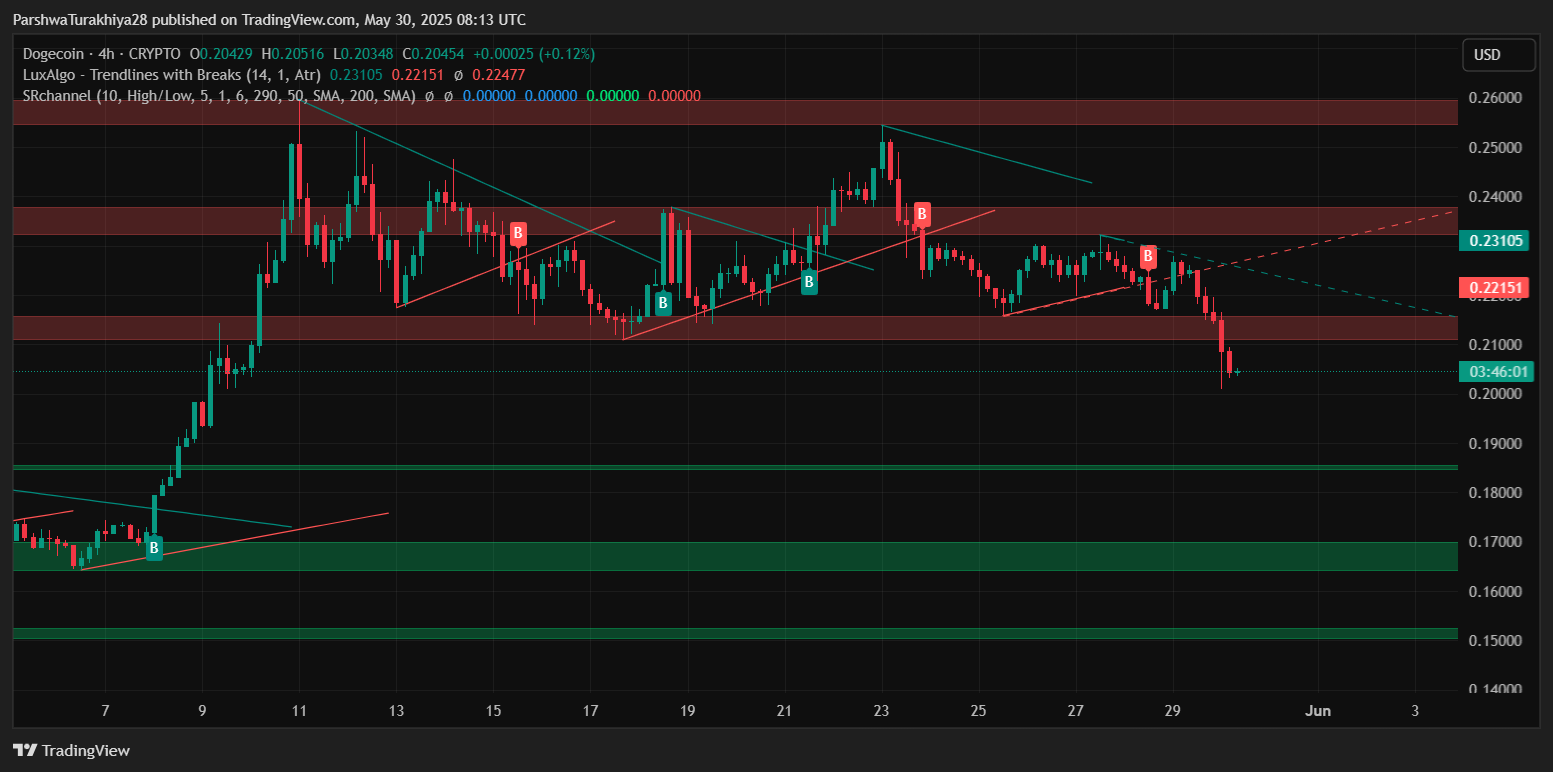This screenshot has height=772, width=1553.
Task: Select the green B marker near May 21
Action: click(809, 282)
